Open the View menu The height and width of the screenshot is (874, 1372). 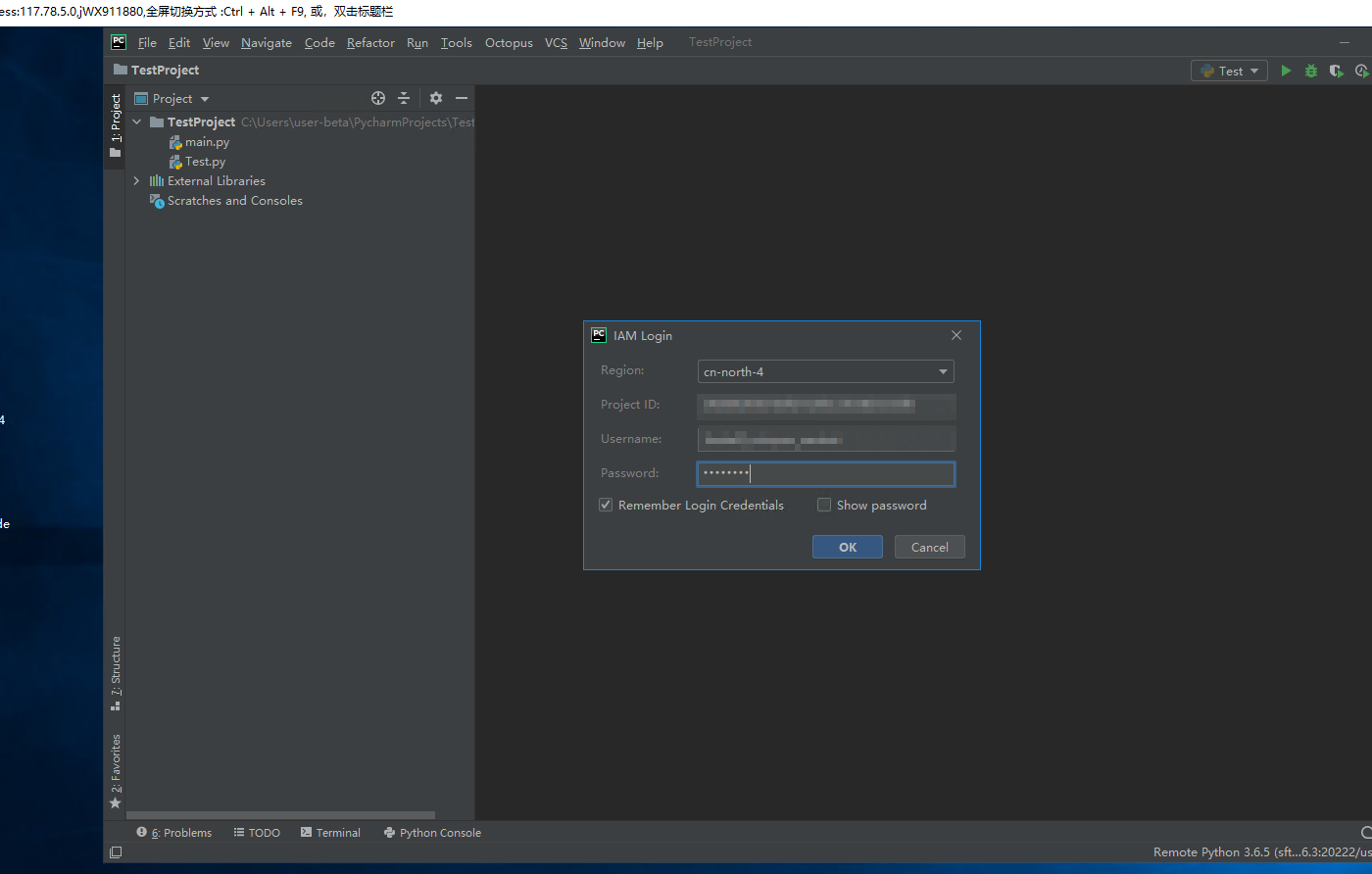pos(216,42)
